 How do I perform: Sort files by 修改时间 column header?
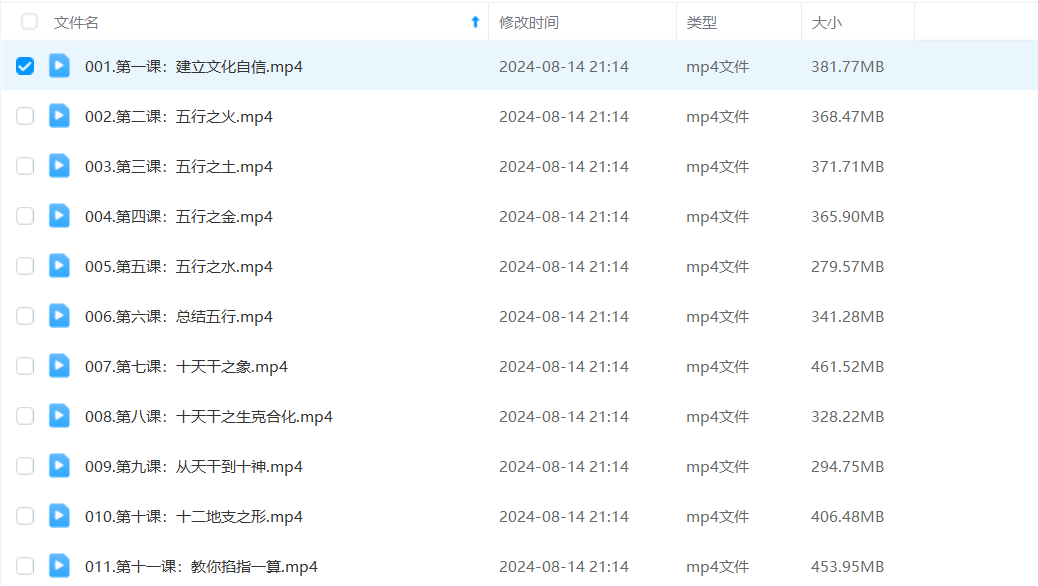[529, 22]
